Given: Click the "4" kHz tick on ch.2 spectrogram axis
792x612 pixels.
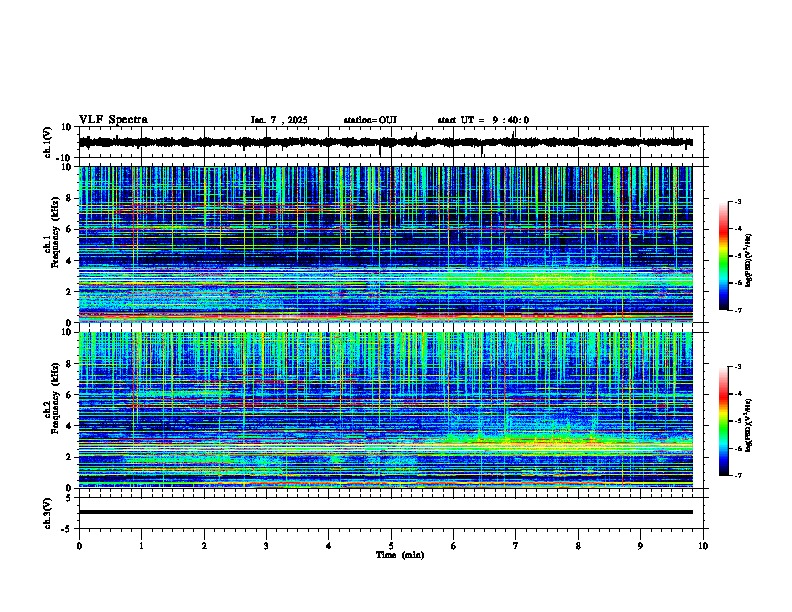Looking at the screenshot, I should pos(70,426).
